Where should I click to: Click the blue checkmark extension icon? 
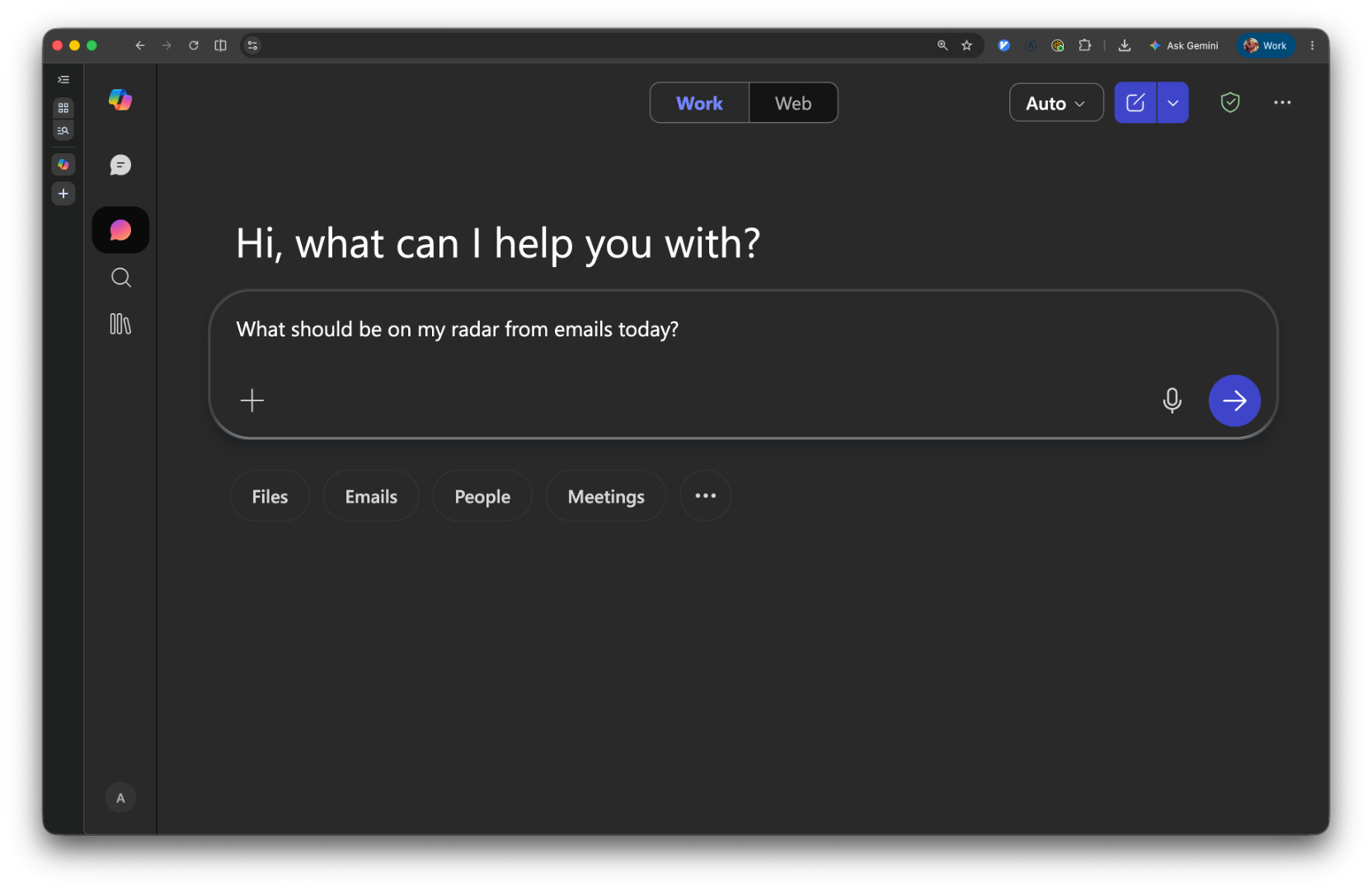(x=1004, y=45)
